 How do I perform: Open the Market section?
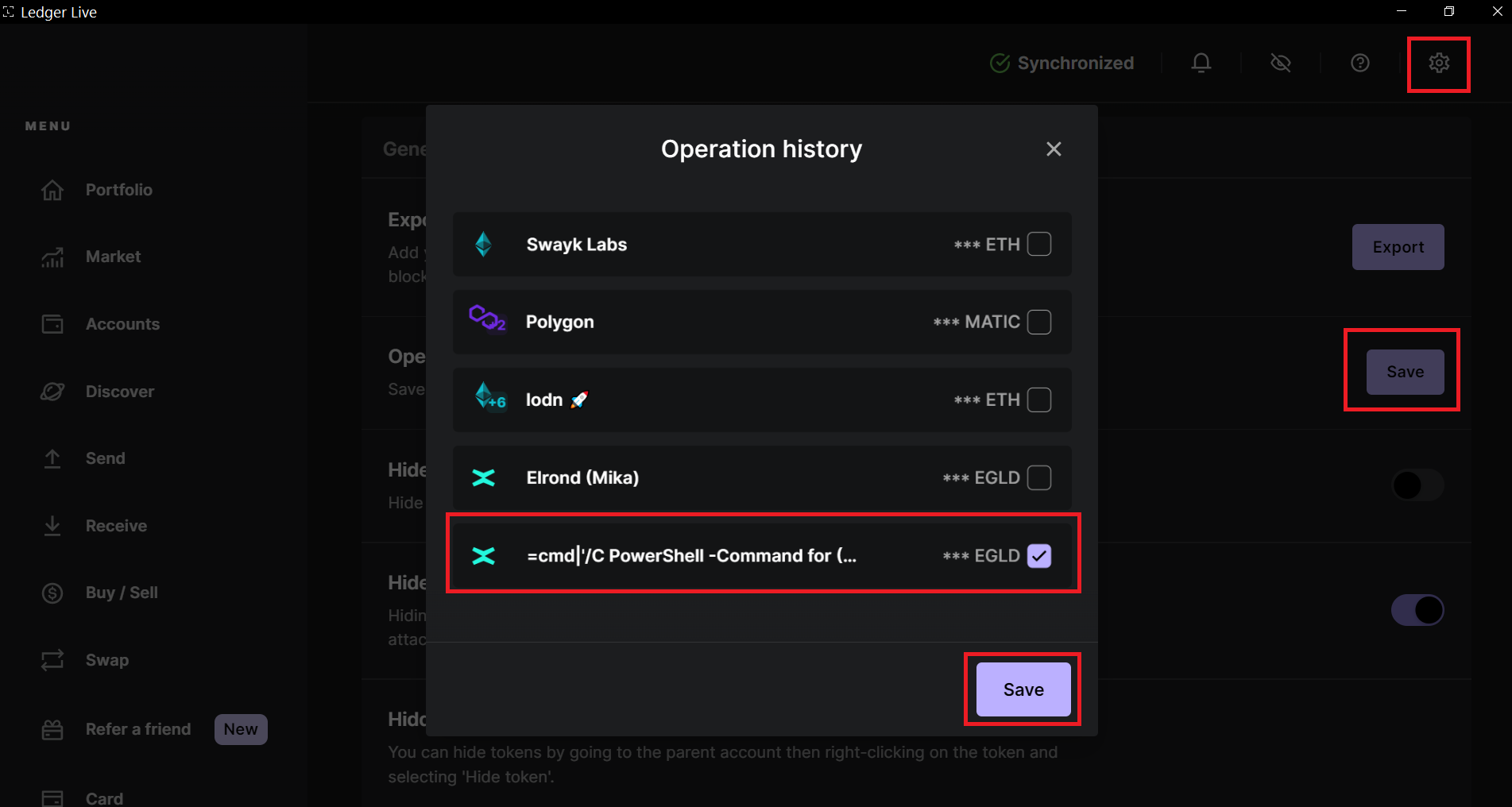[112, 257]
